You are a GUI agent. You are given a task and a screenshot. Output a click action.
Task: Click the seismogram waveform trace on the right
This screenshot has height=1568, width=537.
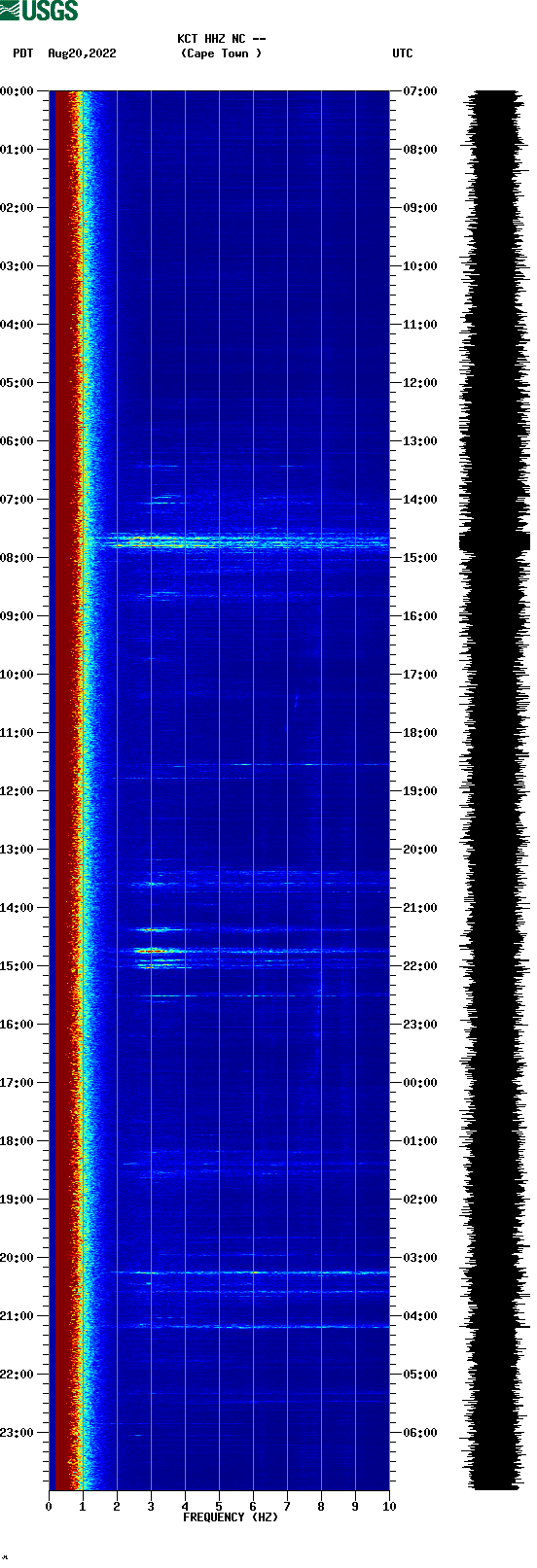pyautogui.click(x=495, y=790)
